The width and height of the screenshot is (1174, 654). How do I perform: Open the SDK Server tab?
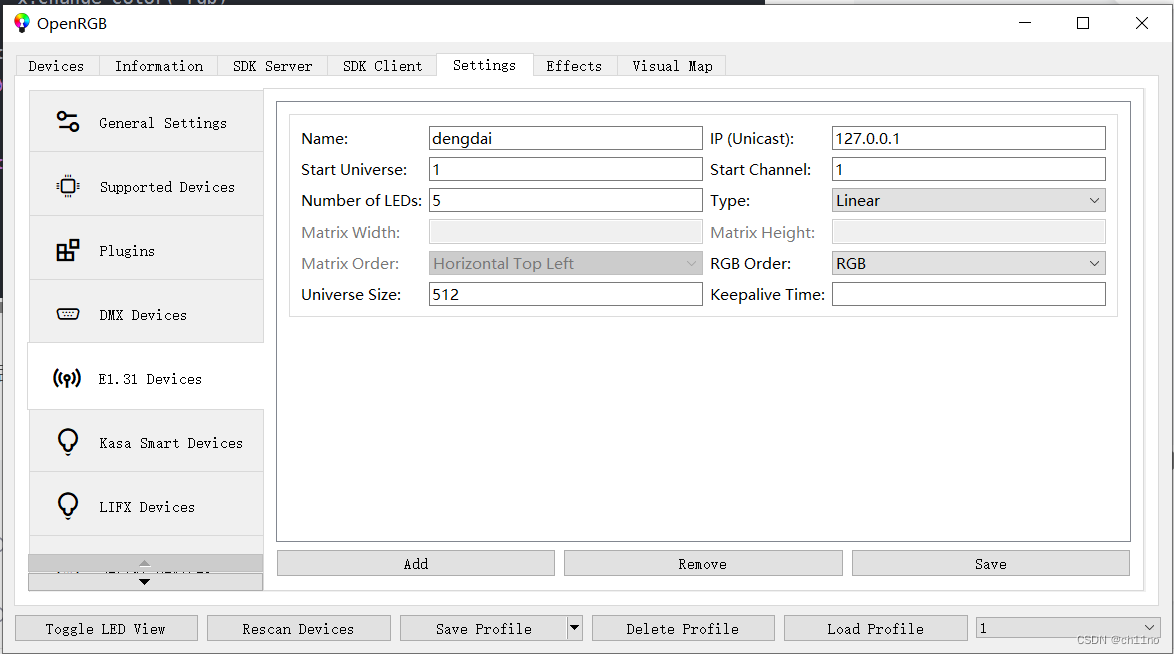(273, 66)
